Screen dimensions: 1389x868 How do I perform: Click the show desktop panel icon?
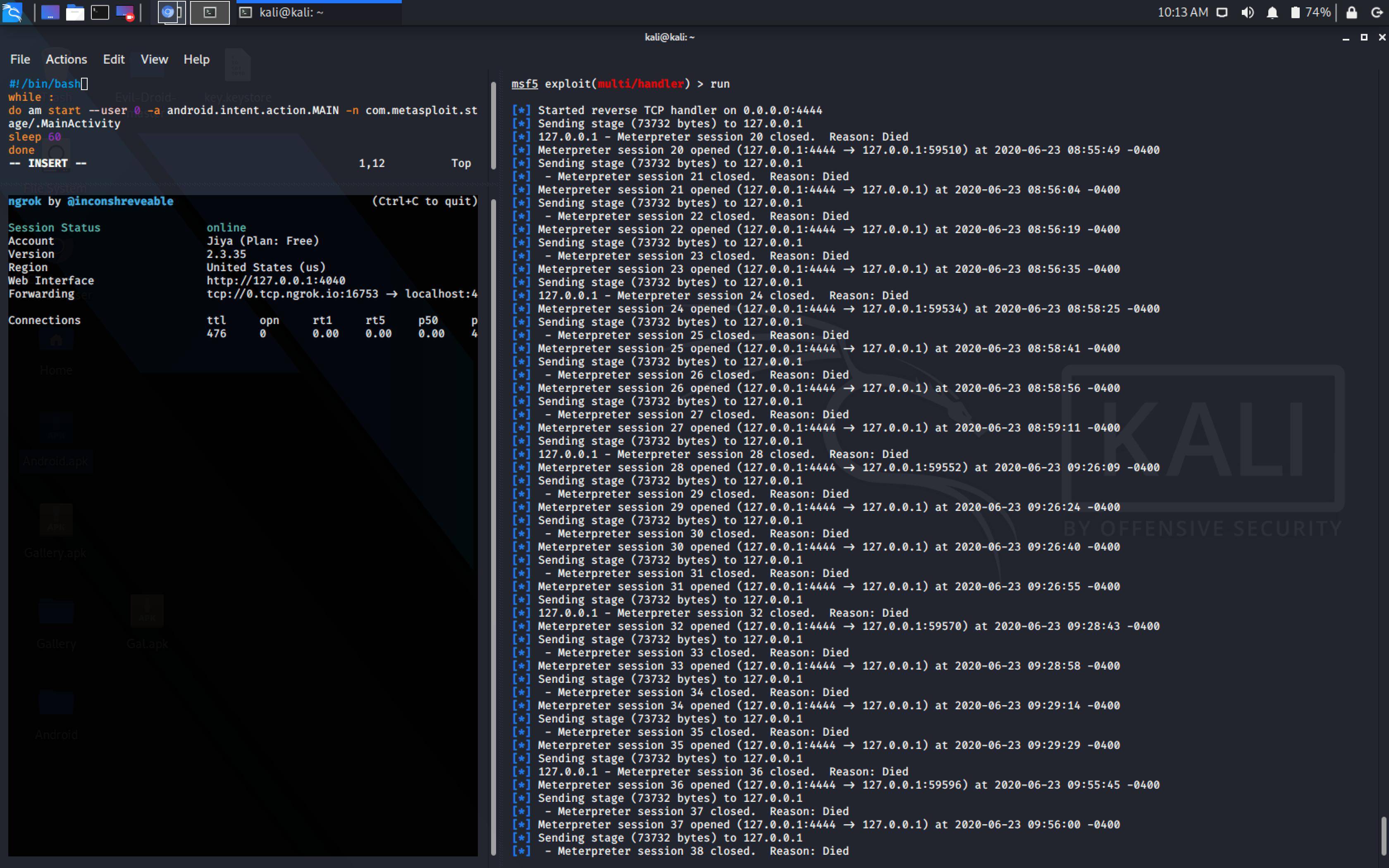(50, 12)
